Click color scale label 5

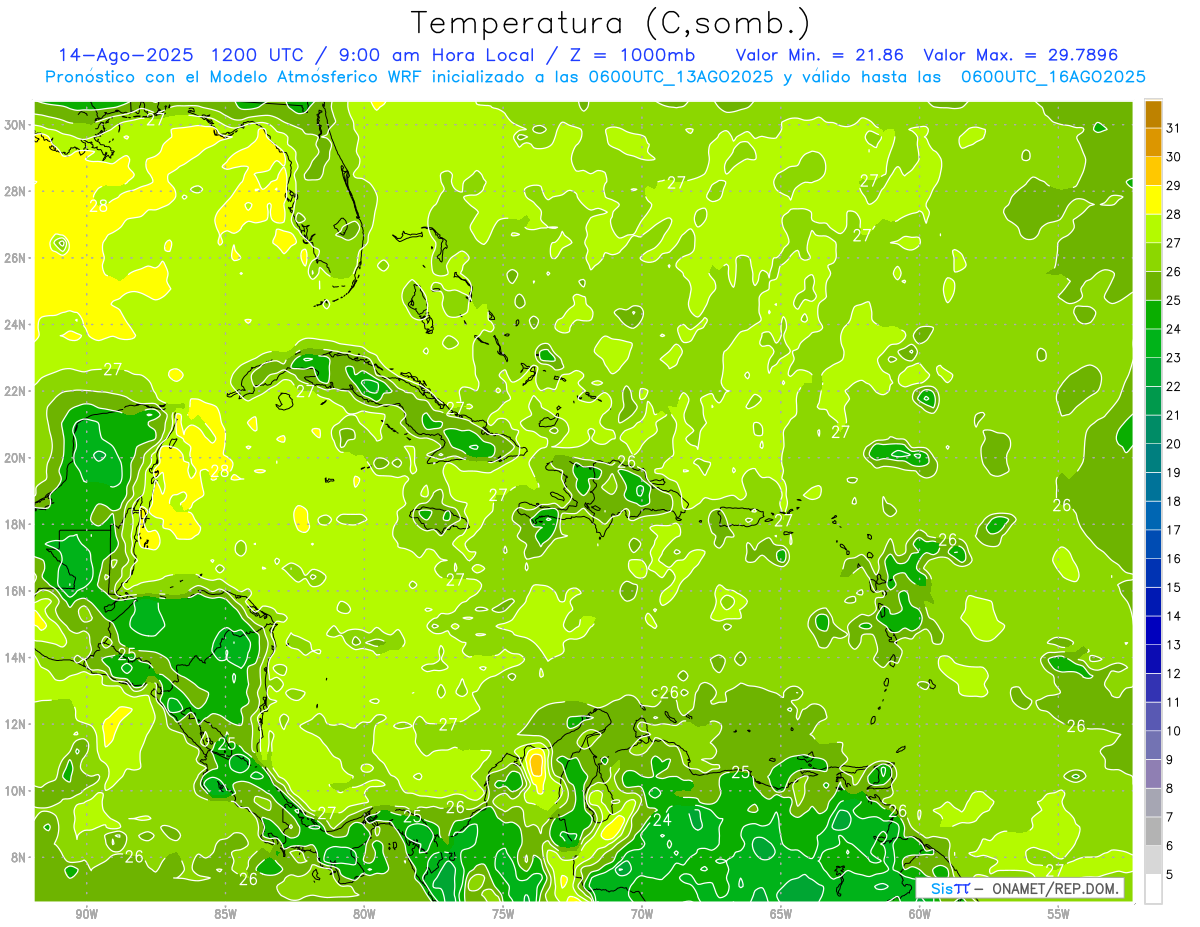click(1170, 875)
